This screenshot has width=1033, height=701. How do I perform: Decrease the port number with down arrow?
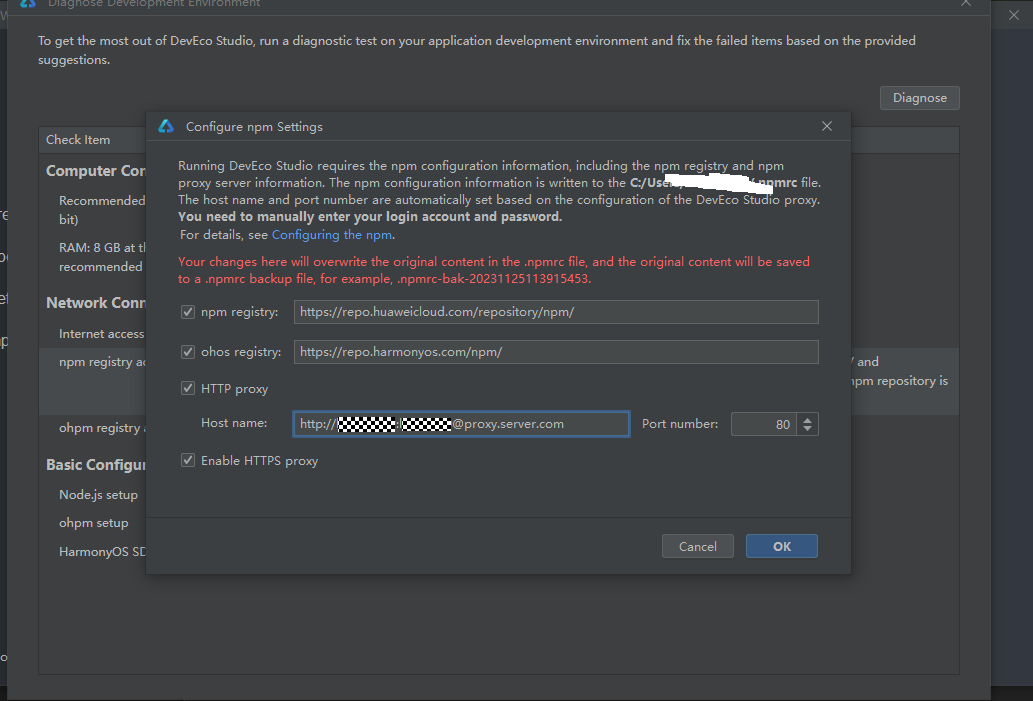(x=808, y=430)
